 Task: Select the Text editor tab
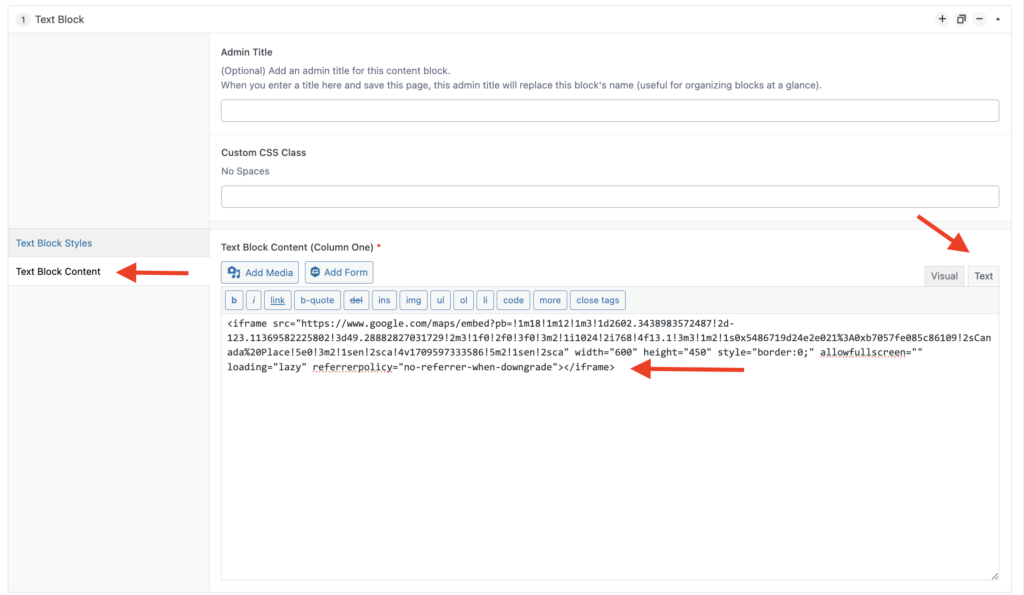(983, 276)
